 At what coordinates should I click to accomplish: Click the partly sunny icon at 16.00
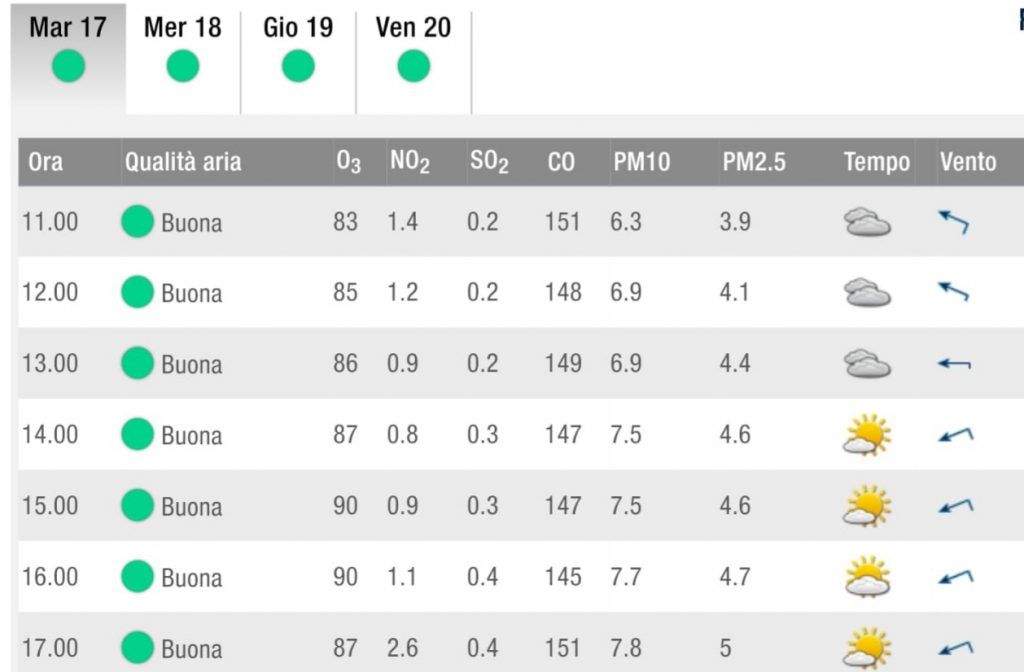click(x=867, y=577)
